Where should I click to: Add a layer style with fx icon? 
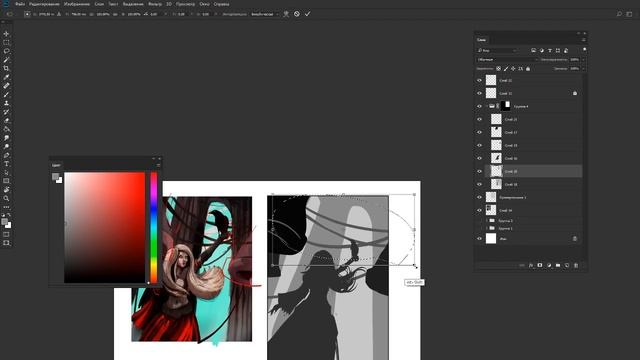click(x=531, y=265)
